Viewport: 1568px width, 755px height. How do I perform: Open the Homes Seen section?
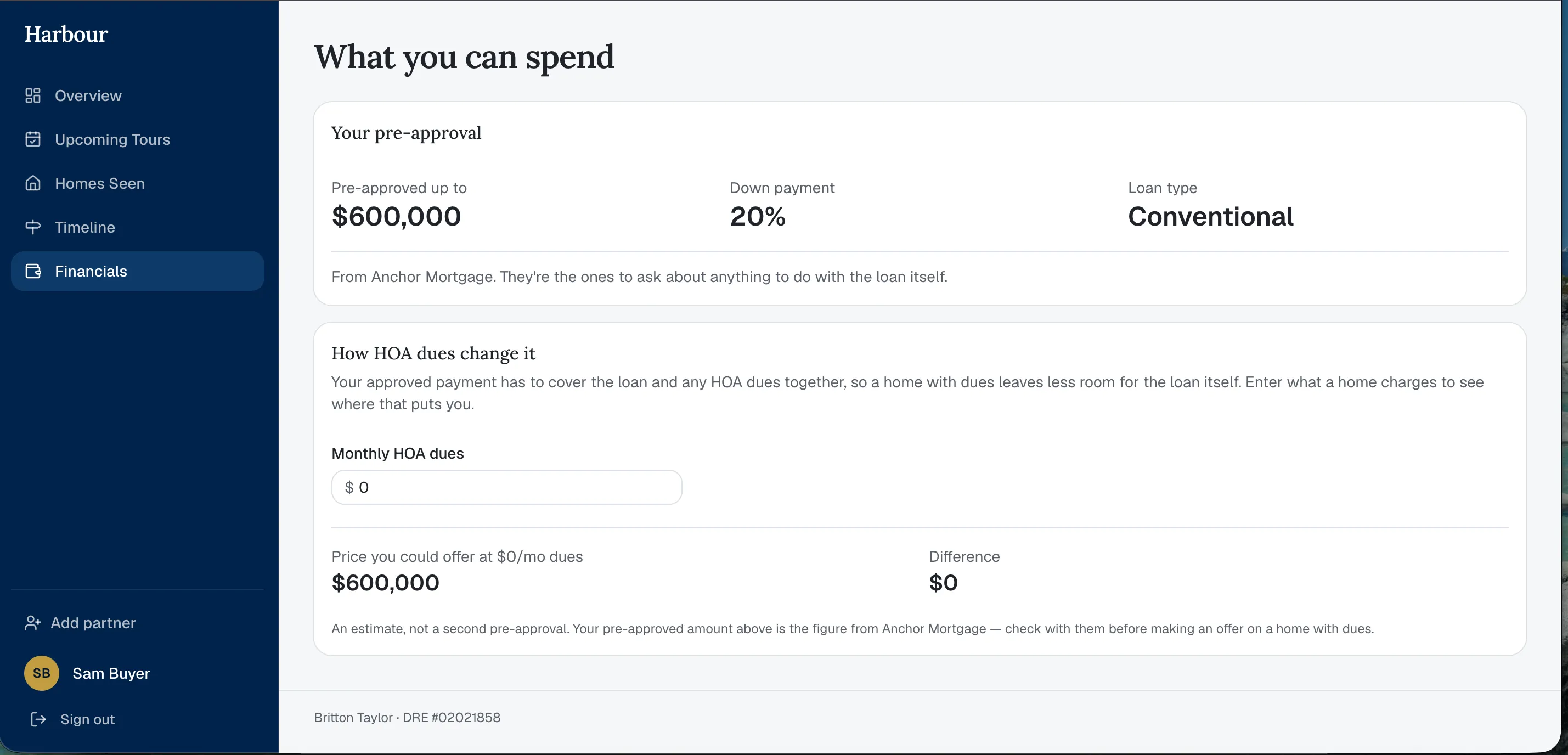tap(138, 183)
